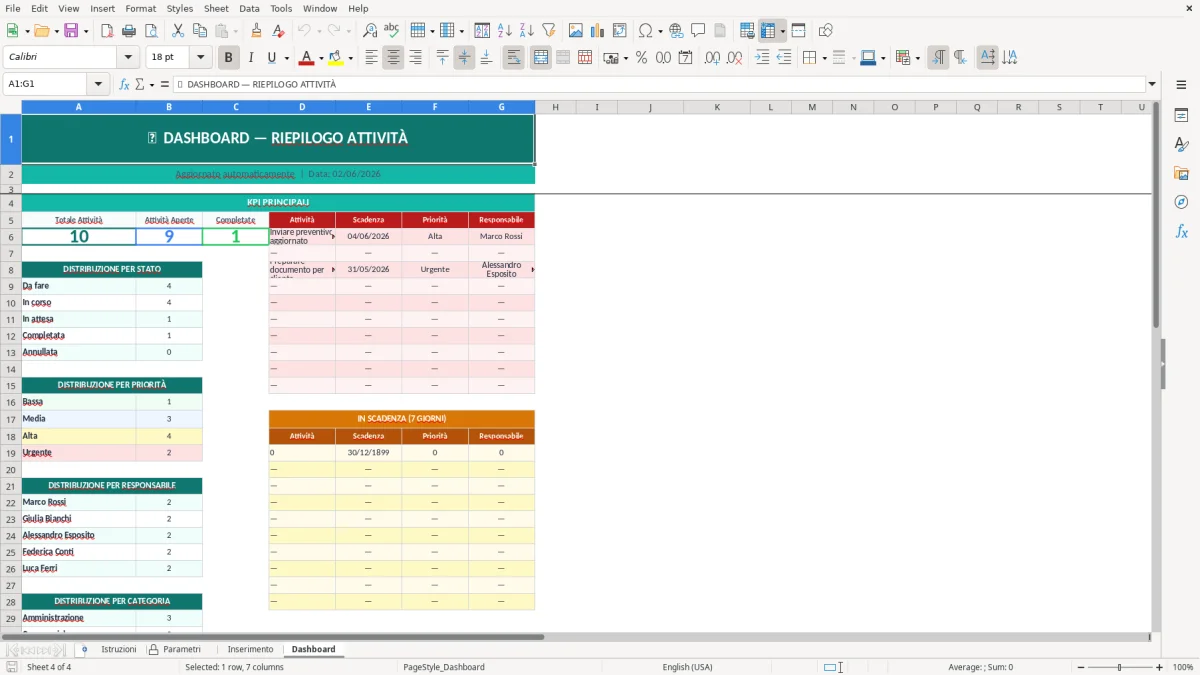Run the Spelling check icon

click(x=392, y=31)
